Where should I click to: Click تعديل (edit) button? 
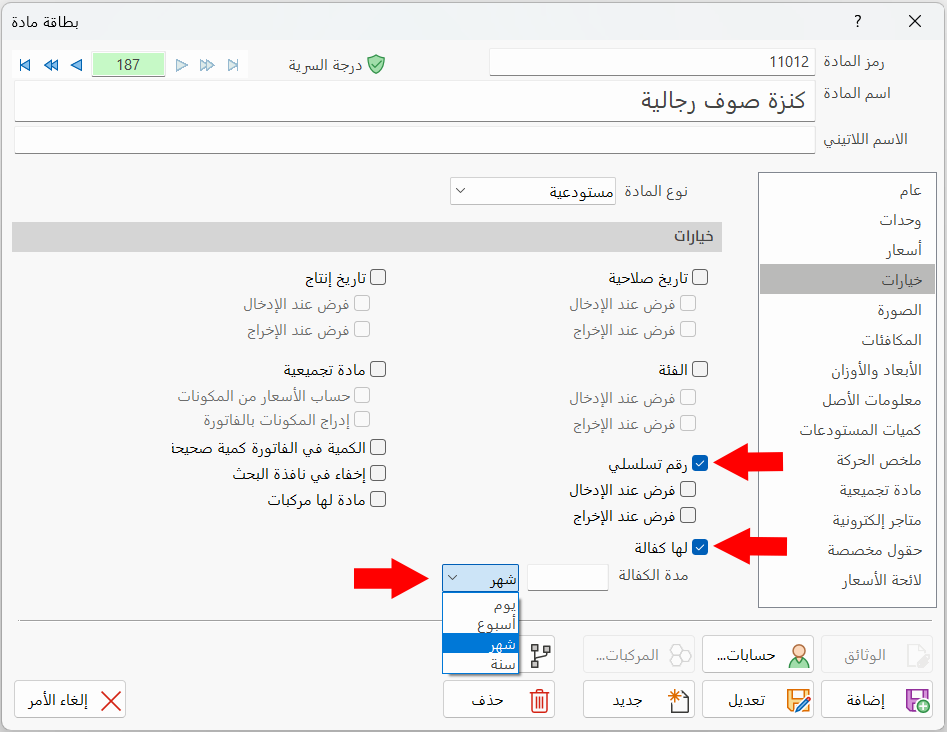pyautogui.click(x=758, y=699)
